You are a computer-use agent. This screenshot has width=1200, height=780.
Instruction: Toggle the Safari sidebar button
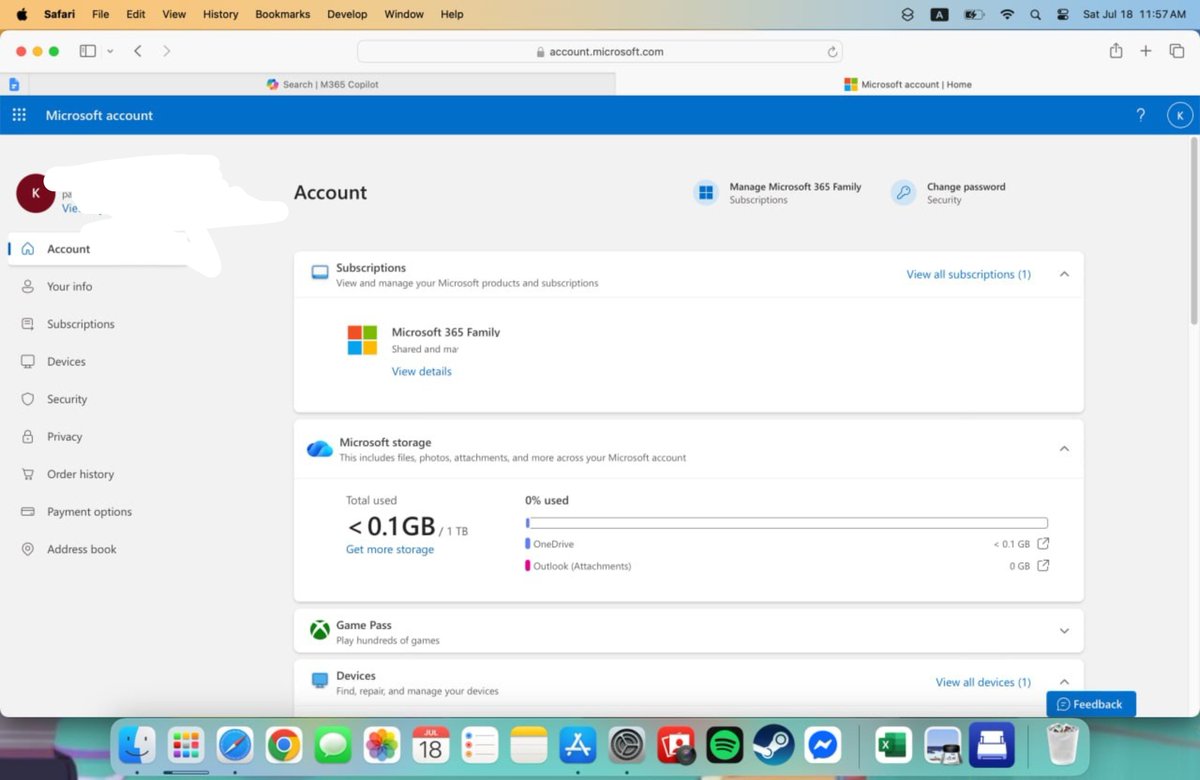coord(88,51)
